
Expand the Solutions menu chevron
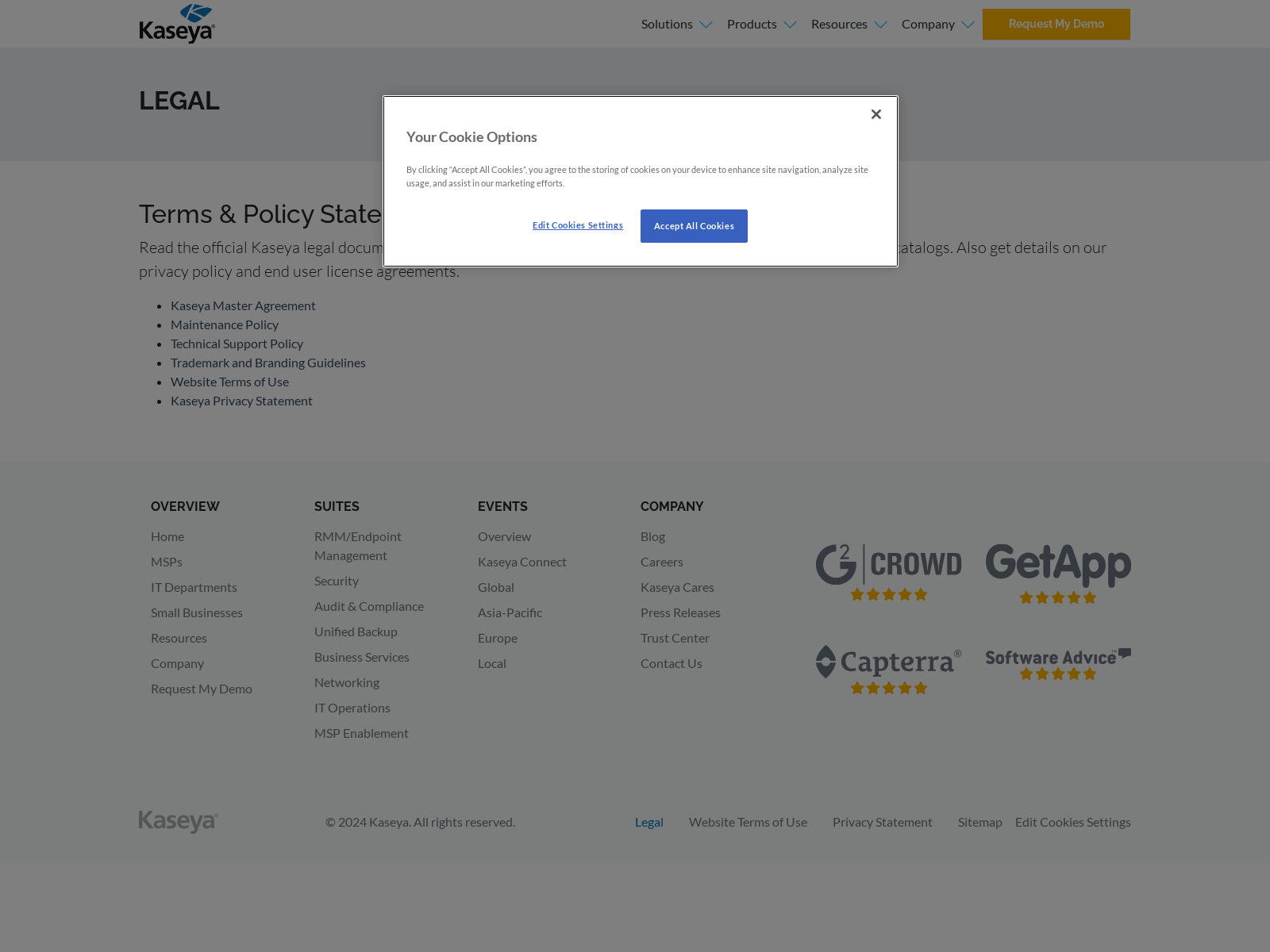(706, 25)
